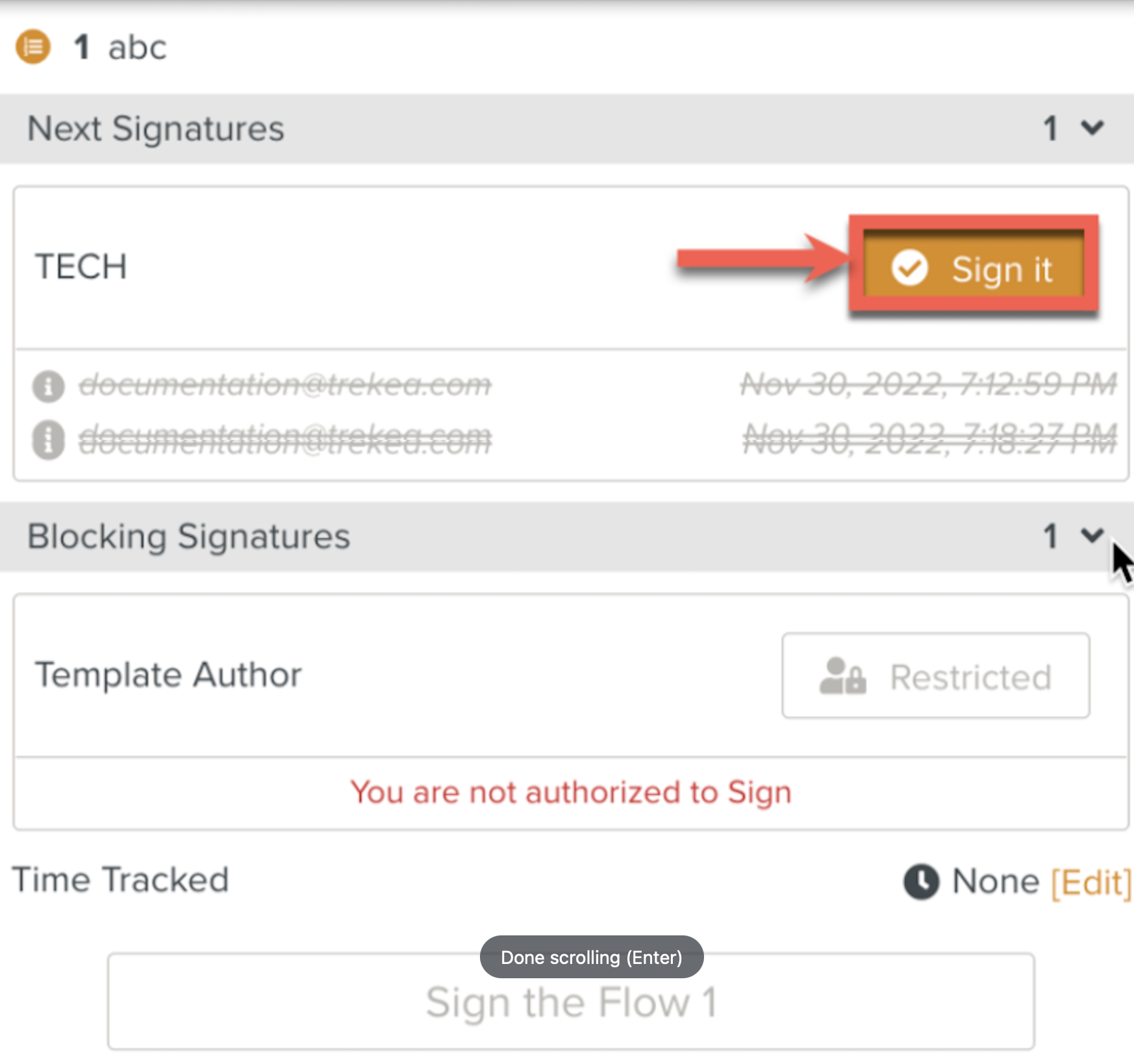Collapse the Blocking Signatures section chevron
This screenshot has width=1134, height=1064.
[x=1092, y=535]
